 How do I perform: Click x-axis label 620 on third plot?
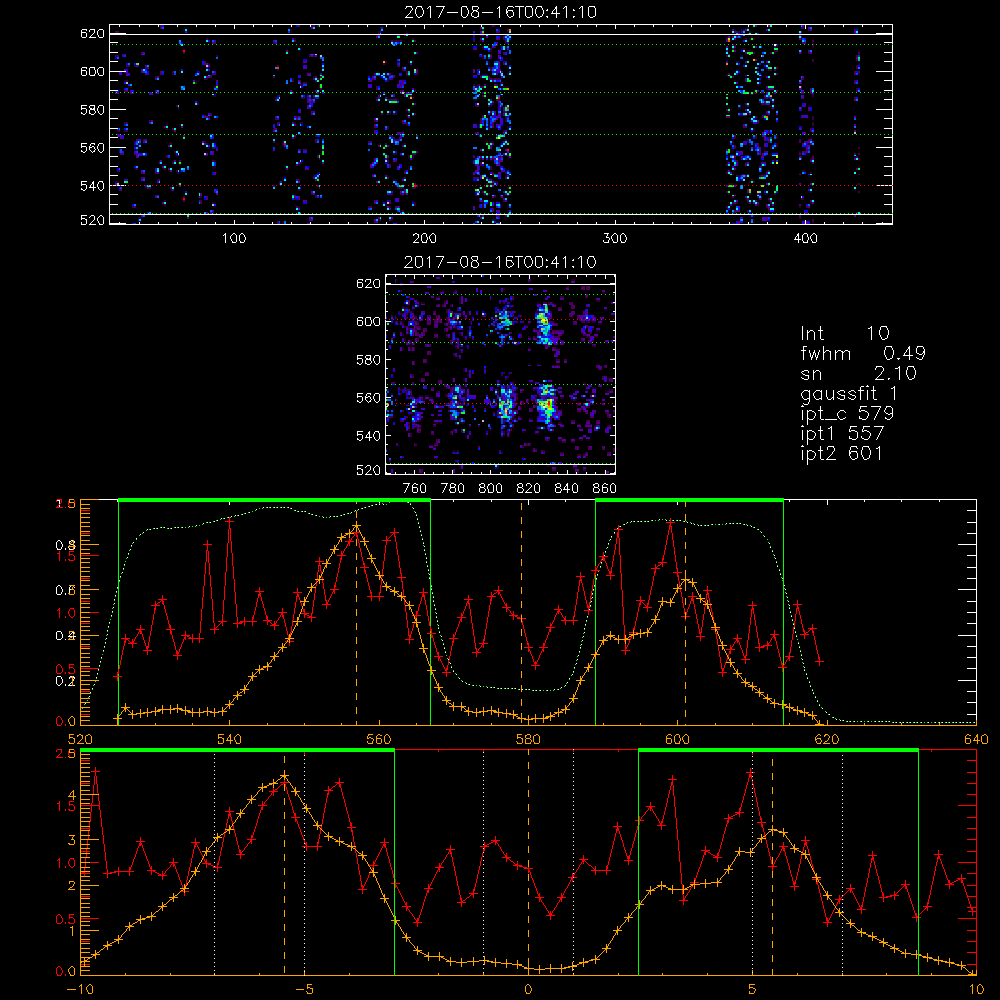click(x=827, y=740)
